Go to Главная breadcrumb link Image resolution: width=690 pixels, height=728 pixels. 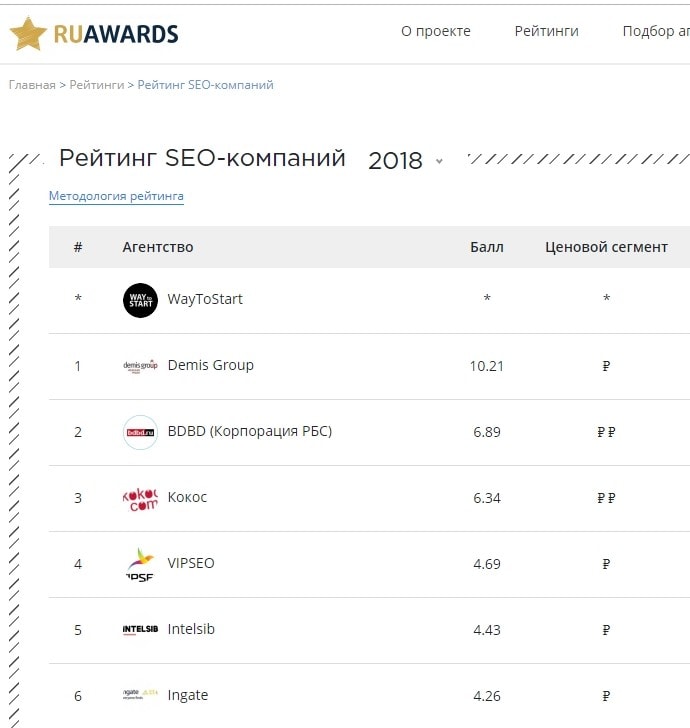(32, 85)
